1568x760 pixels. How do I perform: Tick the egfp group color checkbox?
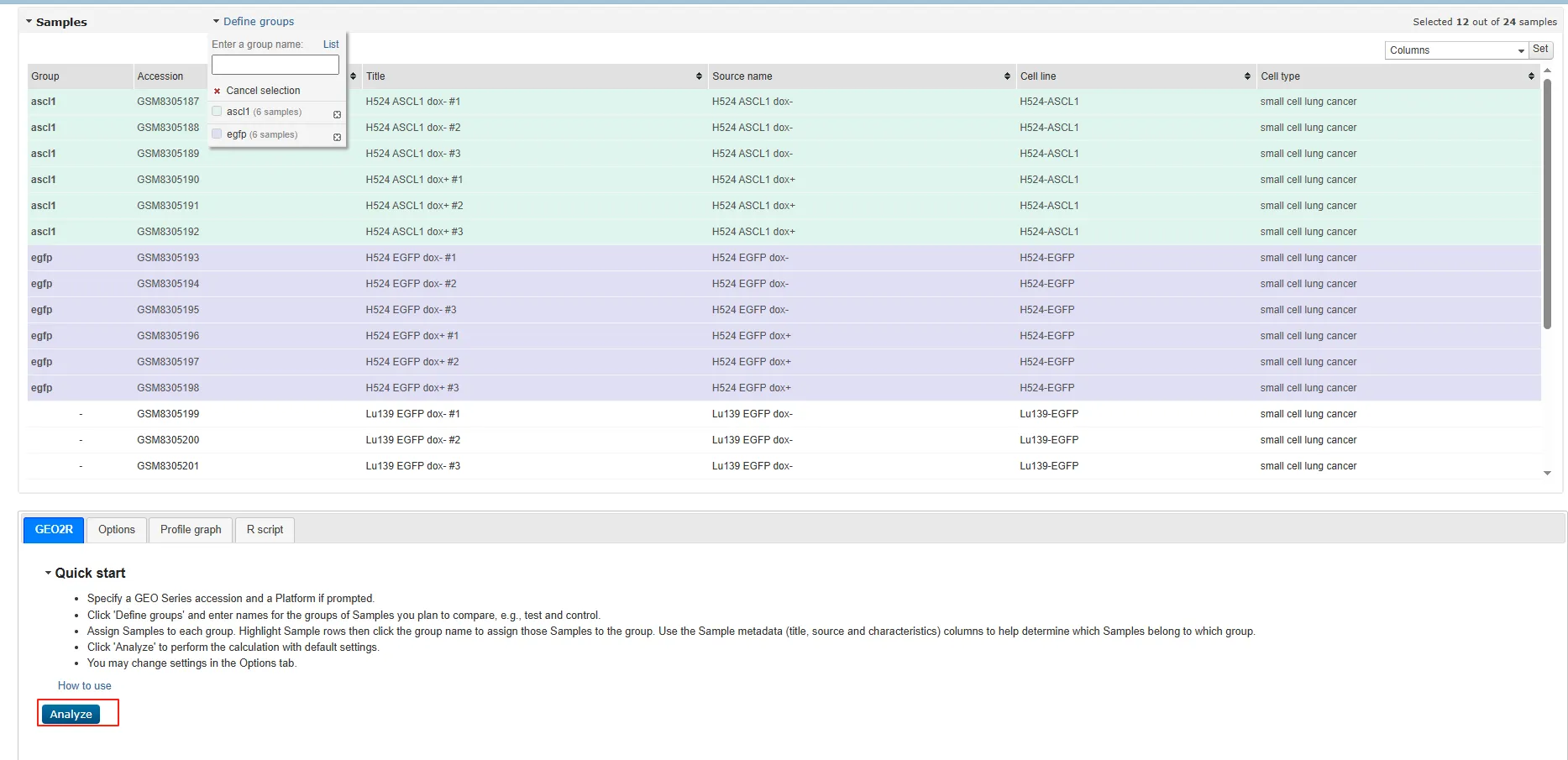coord(217,134)
